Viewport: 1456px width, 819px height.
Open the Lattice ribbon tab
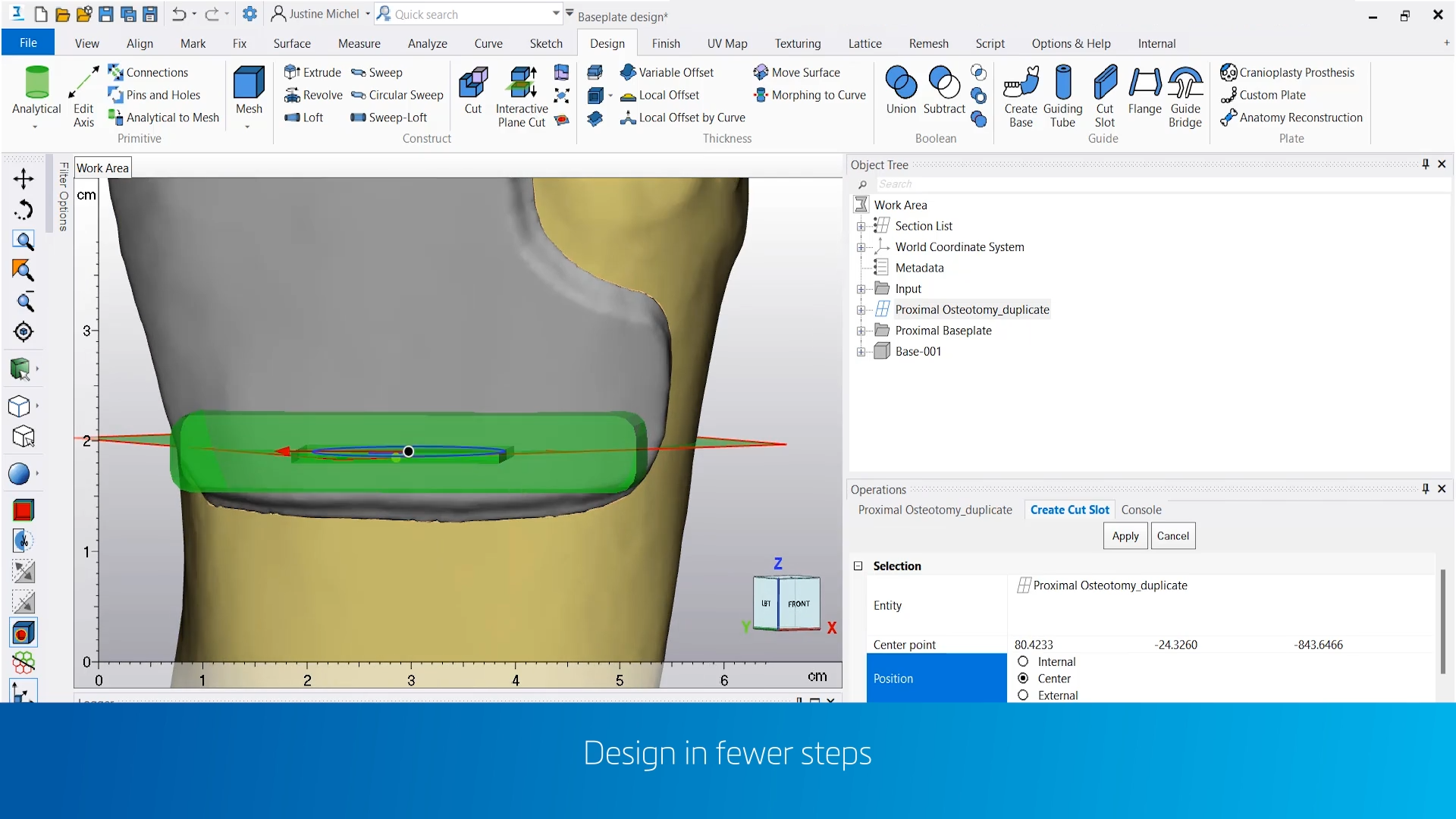click(x=864, y=43)
